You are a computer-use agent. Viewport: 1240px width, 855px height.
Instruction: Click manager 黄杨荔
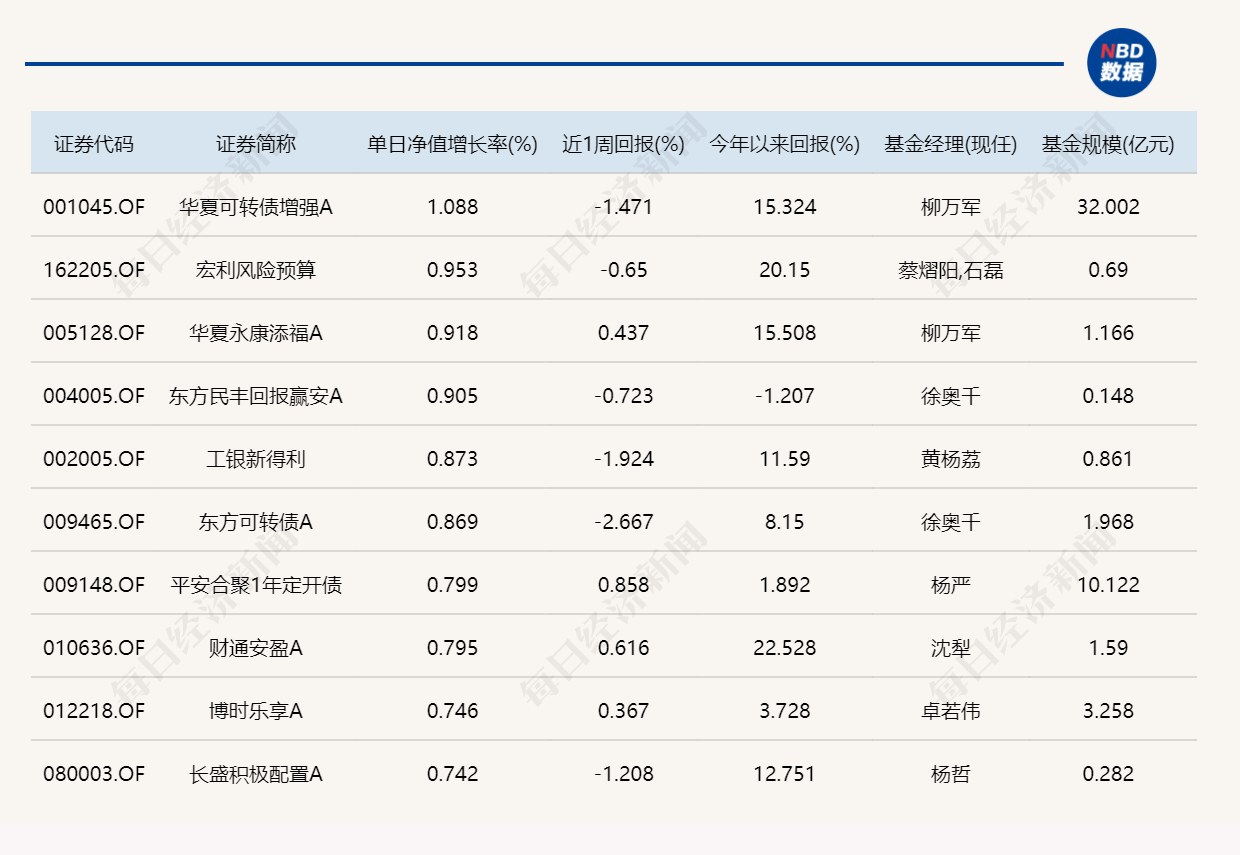pyautogui.click(x=951, y=459)
